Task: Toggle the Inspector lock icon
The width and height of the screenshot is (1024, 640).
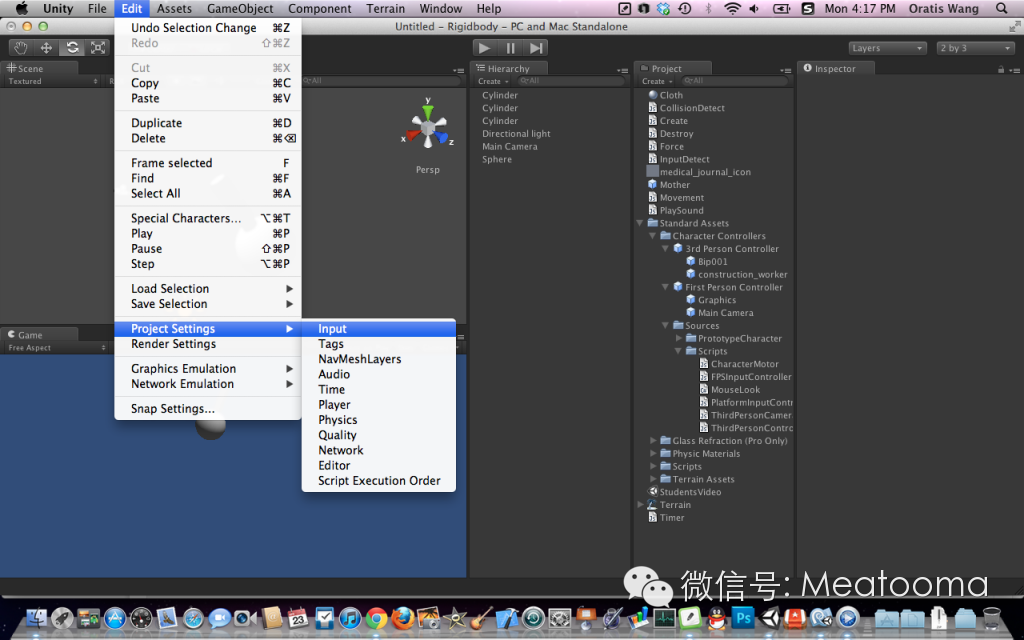Action: (x=1000, y=69)
